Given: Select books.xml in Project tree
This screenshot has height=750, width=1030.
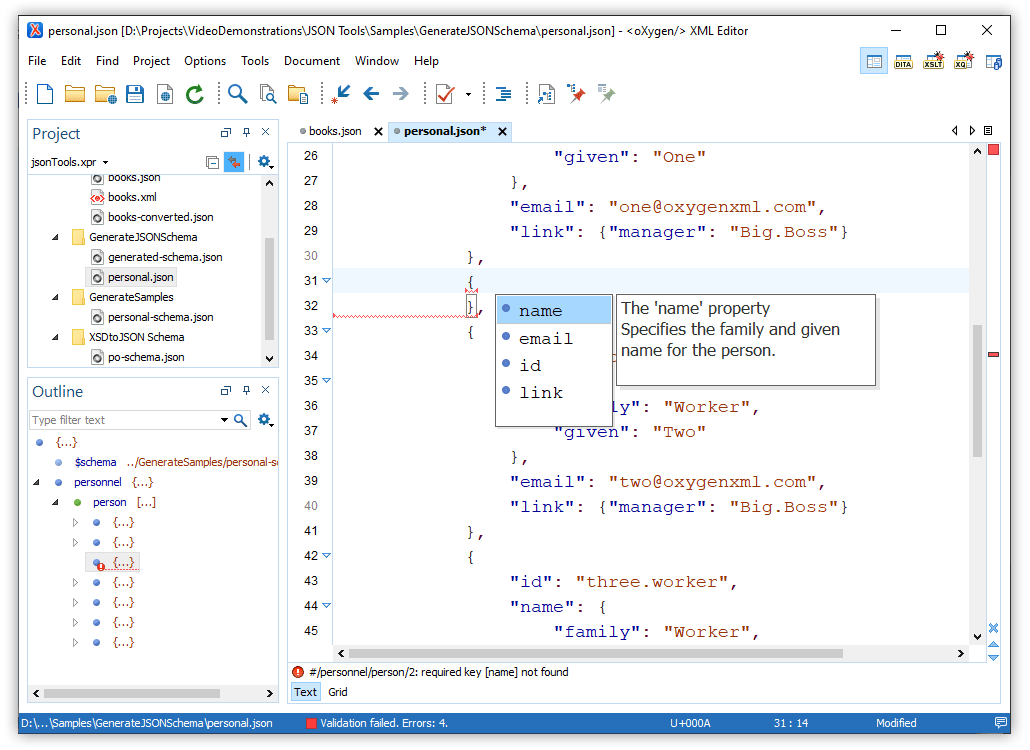Looking at the screenshot, I should tap(132, 197).
